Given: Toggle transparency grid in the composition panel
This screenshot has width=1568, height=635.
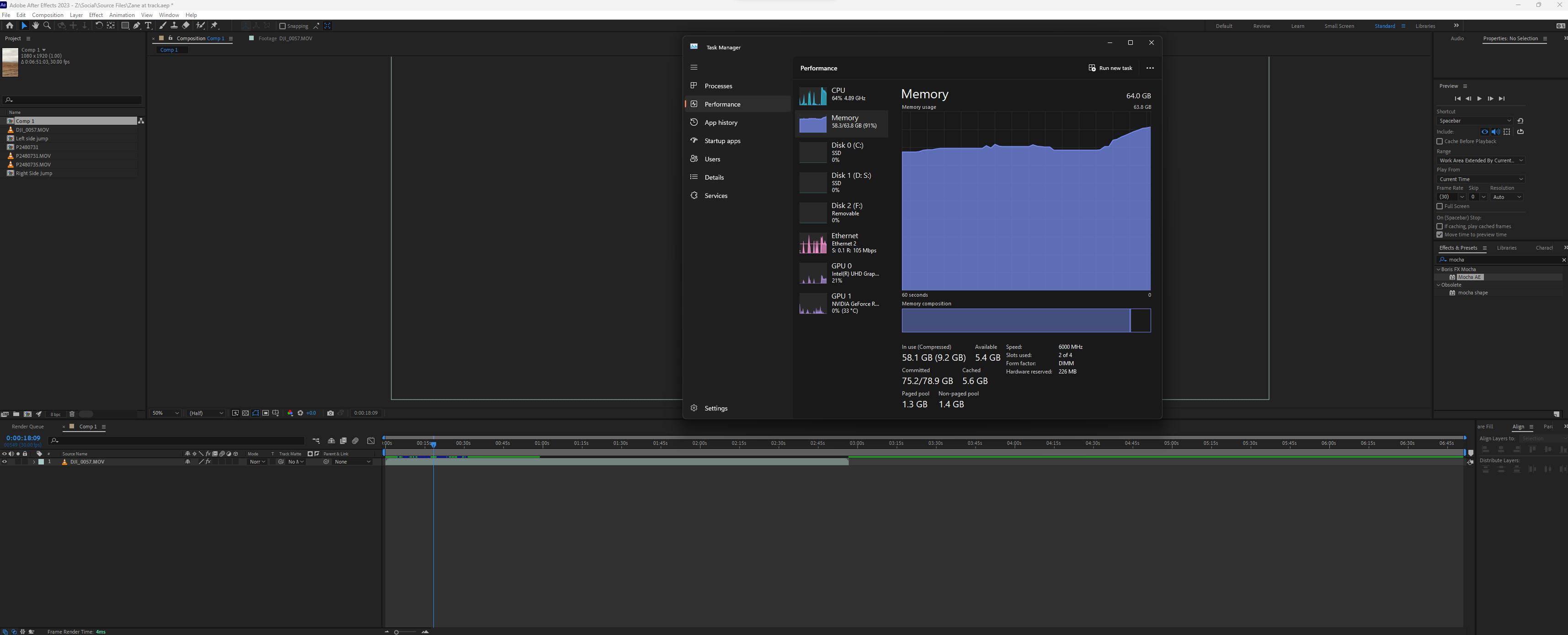Looking at the screenshot, I should coord(245,413).
